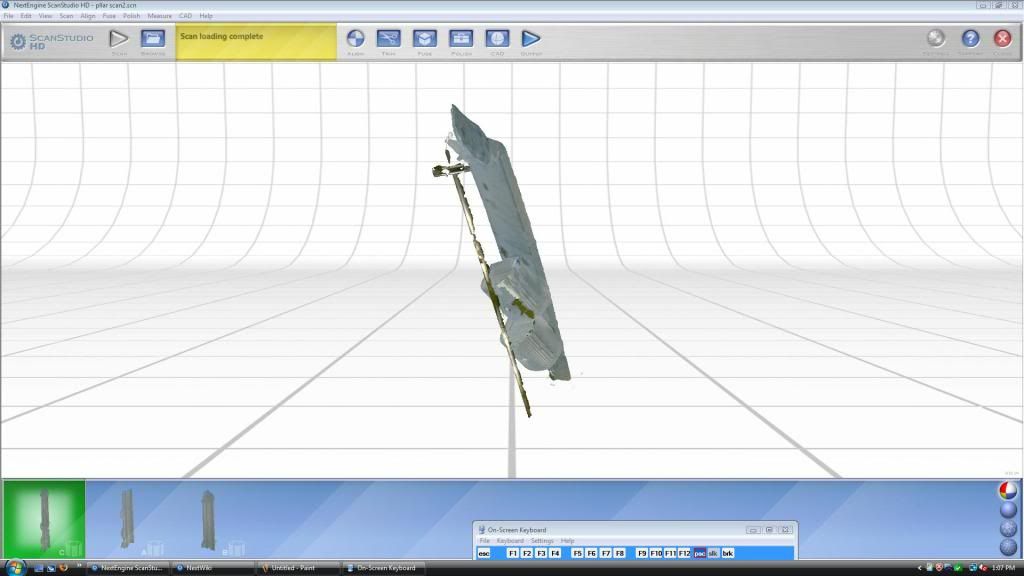The image size is (1024, 576).
Task: Select the Align tool
Action: [355, 39]
